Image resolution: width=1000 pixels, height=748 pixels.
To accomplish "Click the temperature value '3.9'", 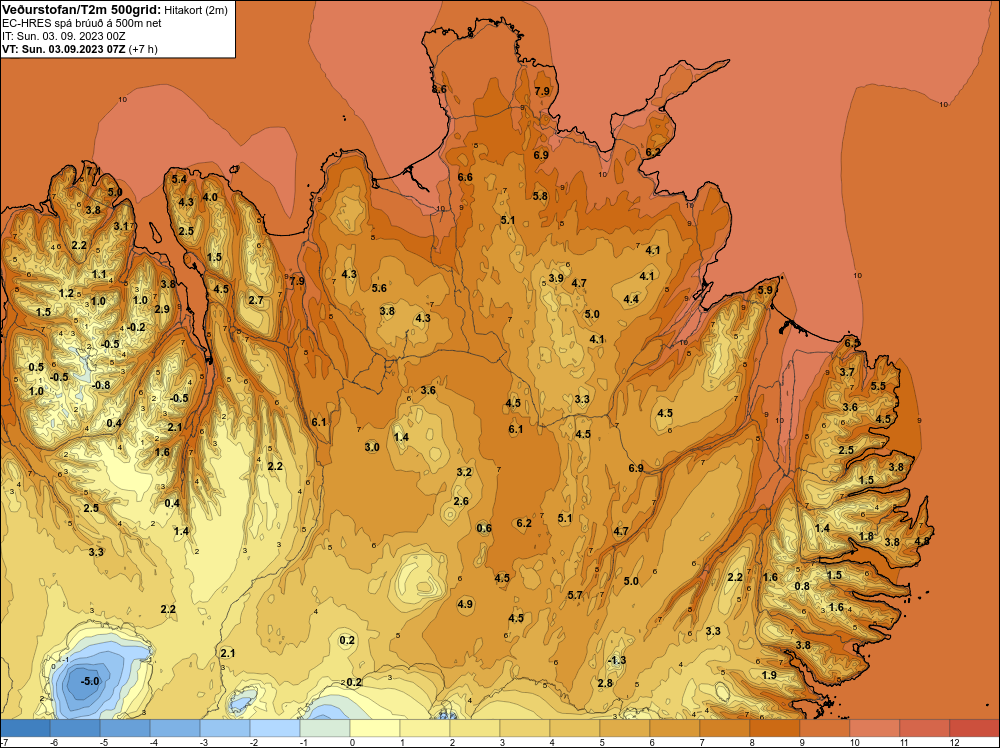I will coord(556,278).
